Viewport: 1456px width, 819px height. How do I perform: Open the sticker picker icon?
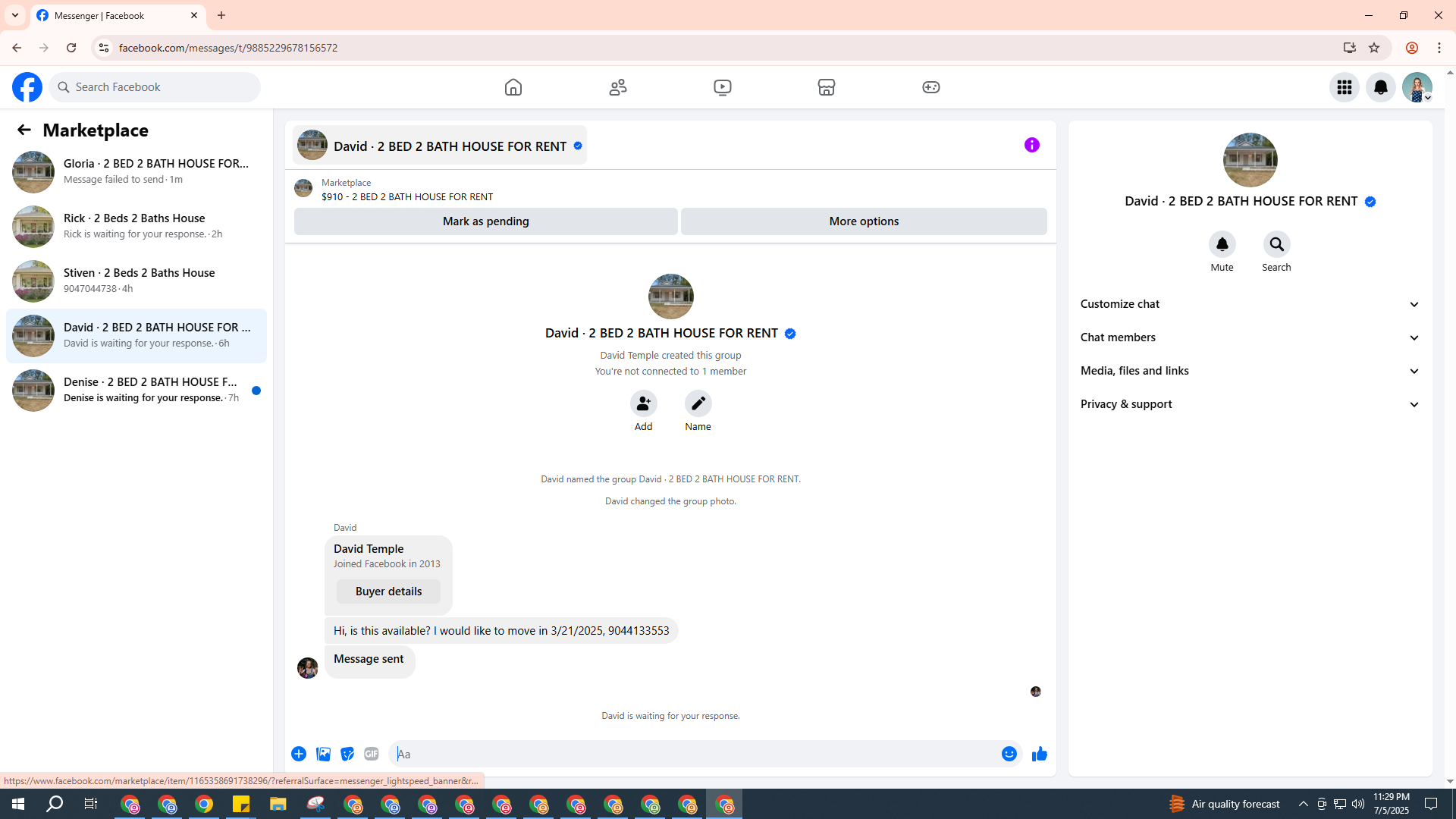pos(347,754)
